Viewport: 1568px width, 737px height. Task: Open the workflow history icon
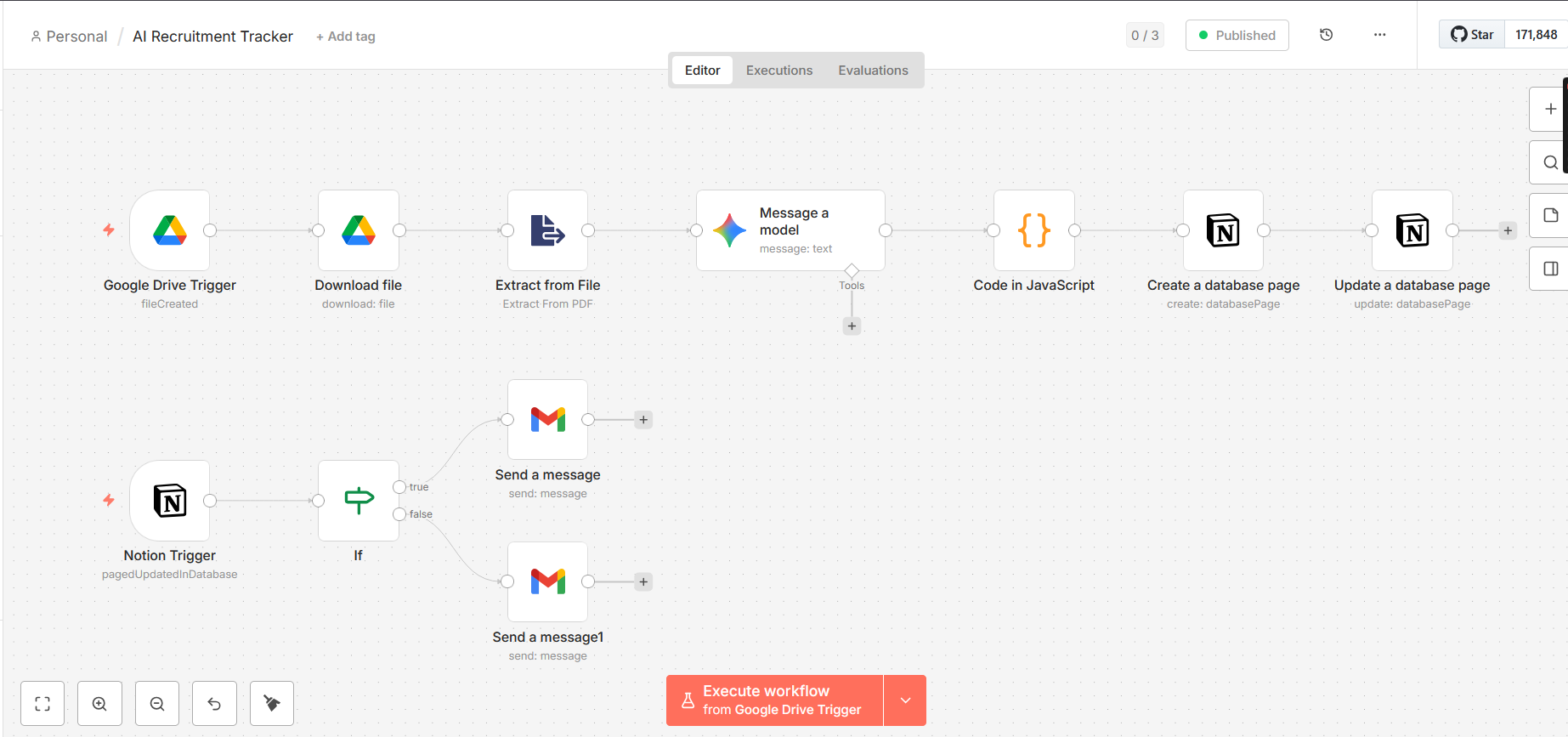(x=1326, y=35)
